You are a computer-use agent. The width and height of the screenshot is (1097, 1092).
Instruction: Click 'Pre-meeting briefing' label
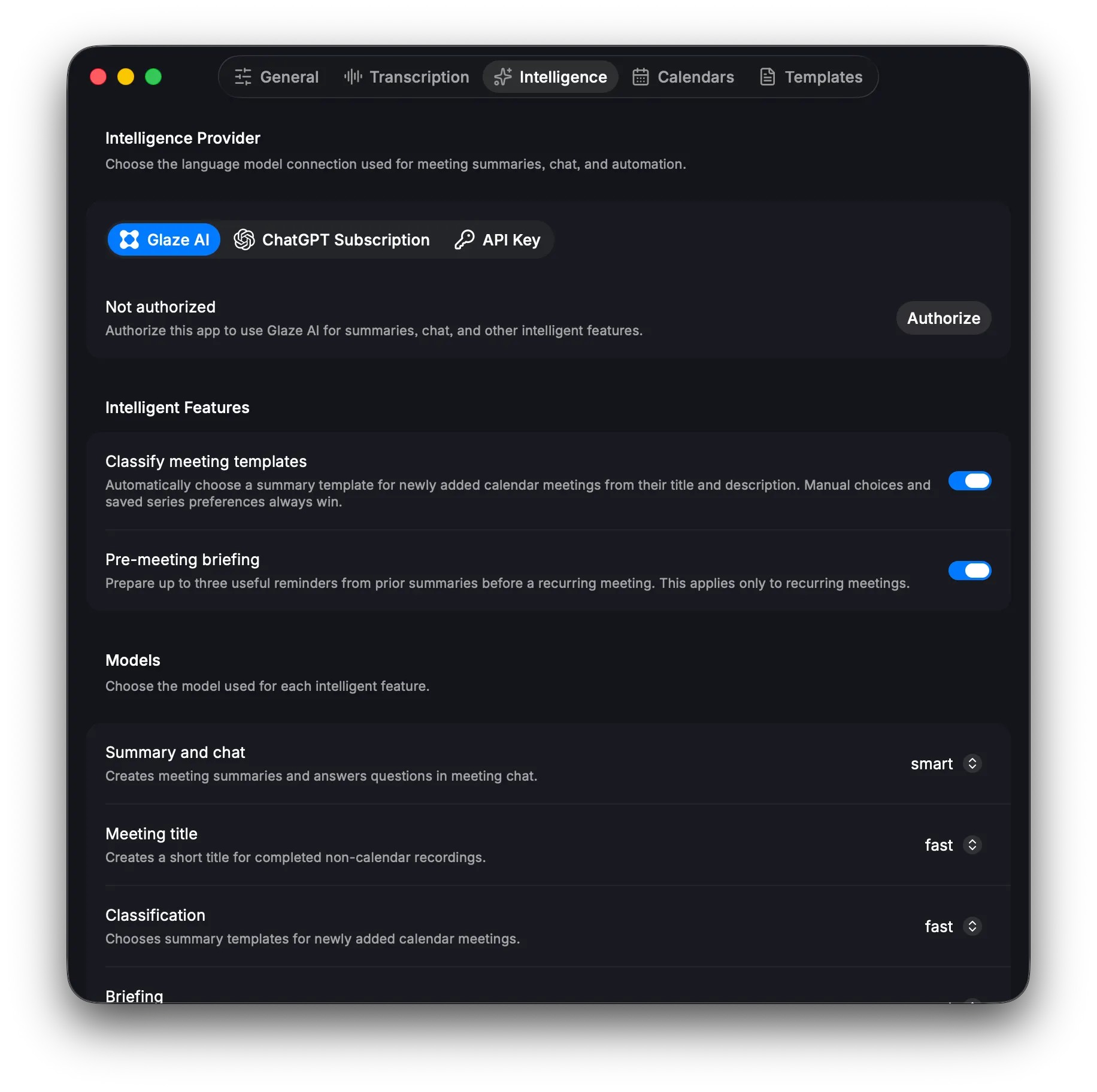(x=183, y=559)
